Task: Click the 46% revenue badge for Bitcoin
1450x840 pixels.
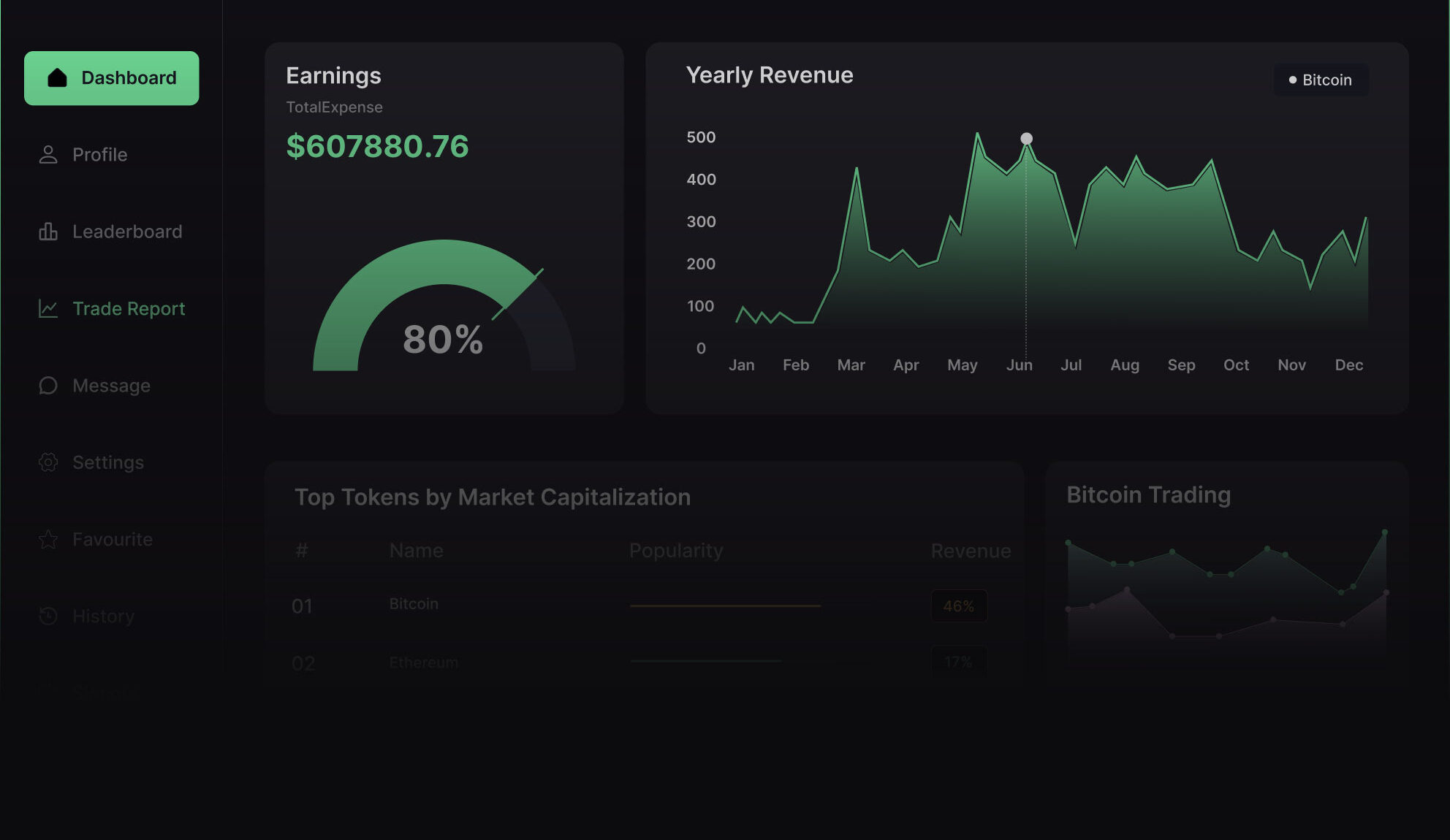Action: (x=959, y=606)
